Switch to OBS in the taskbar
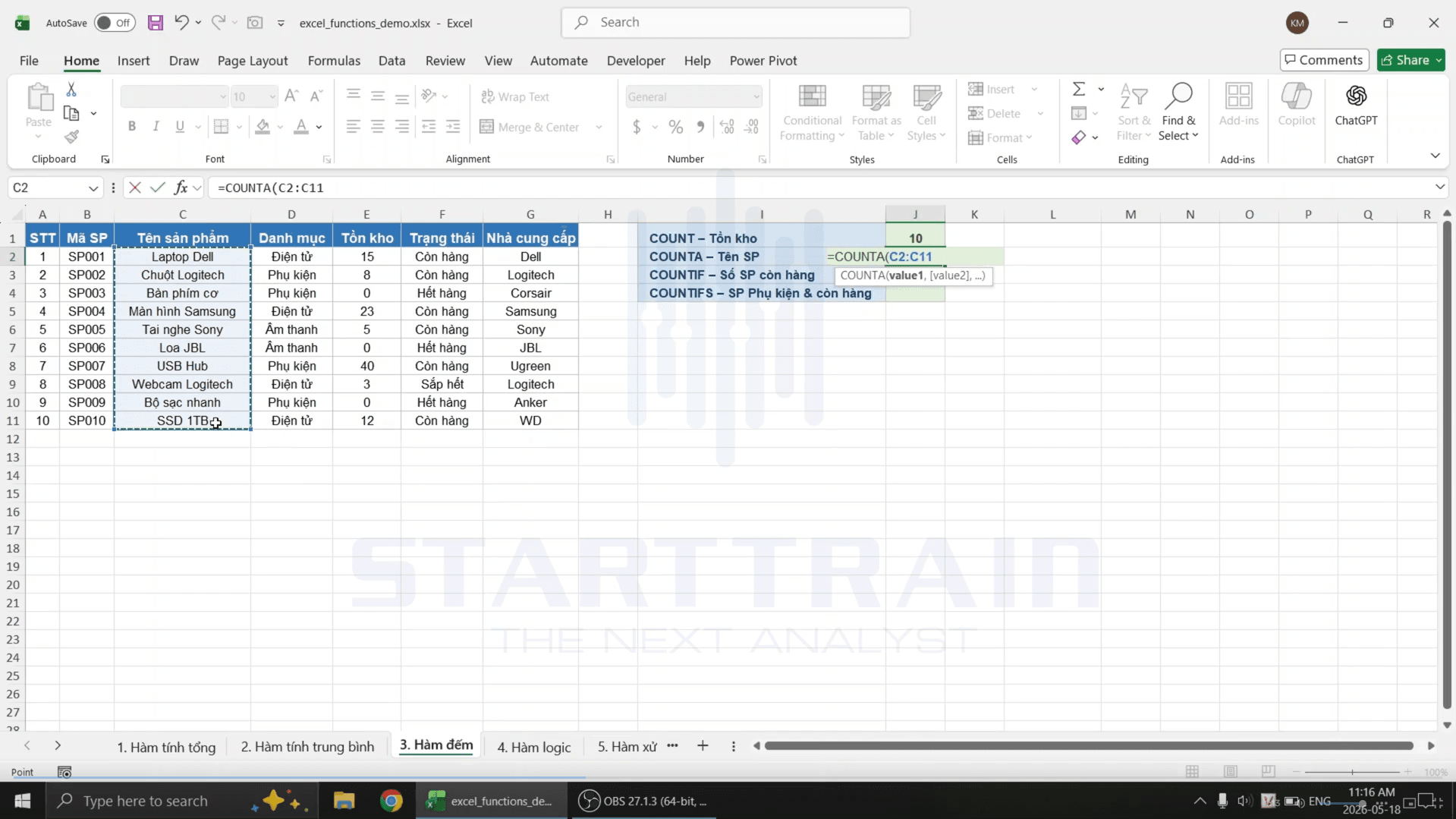Viewport: 1456px width, 819px height. click(x=643, y=801)
